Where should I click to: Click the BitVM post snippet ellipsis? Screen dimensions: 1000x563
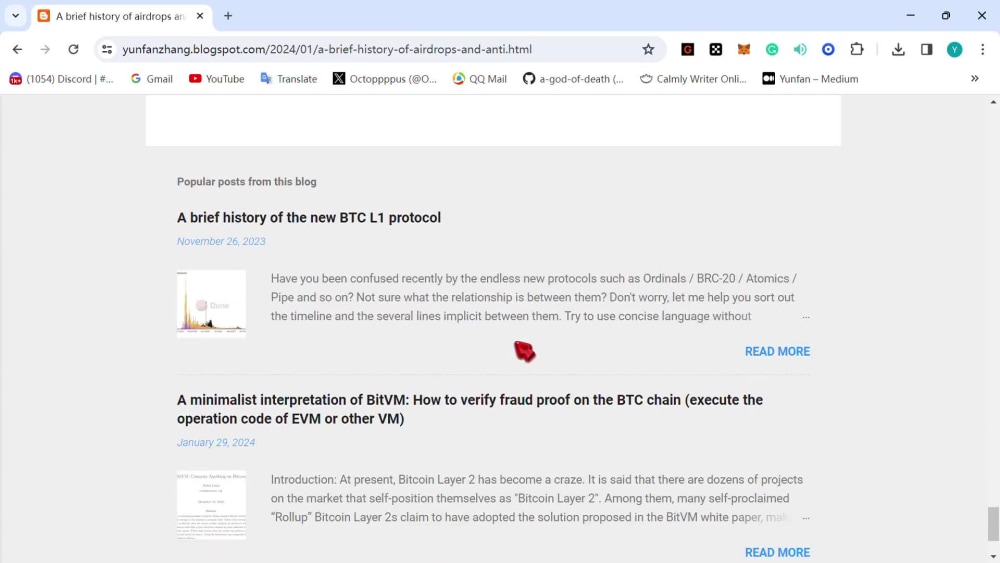(x=806, y=518)
